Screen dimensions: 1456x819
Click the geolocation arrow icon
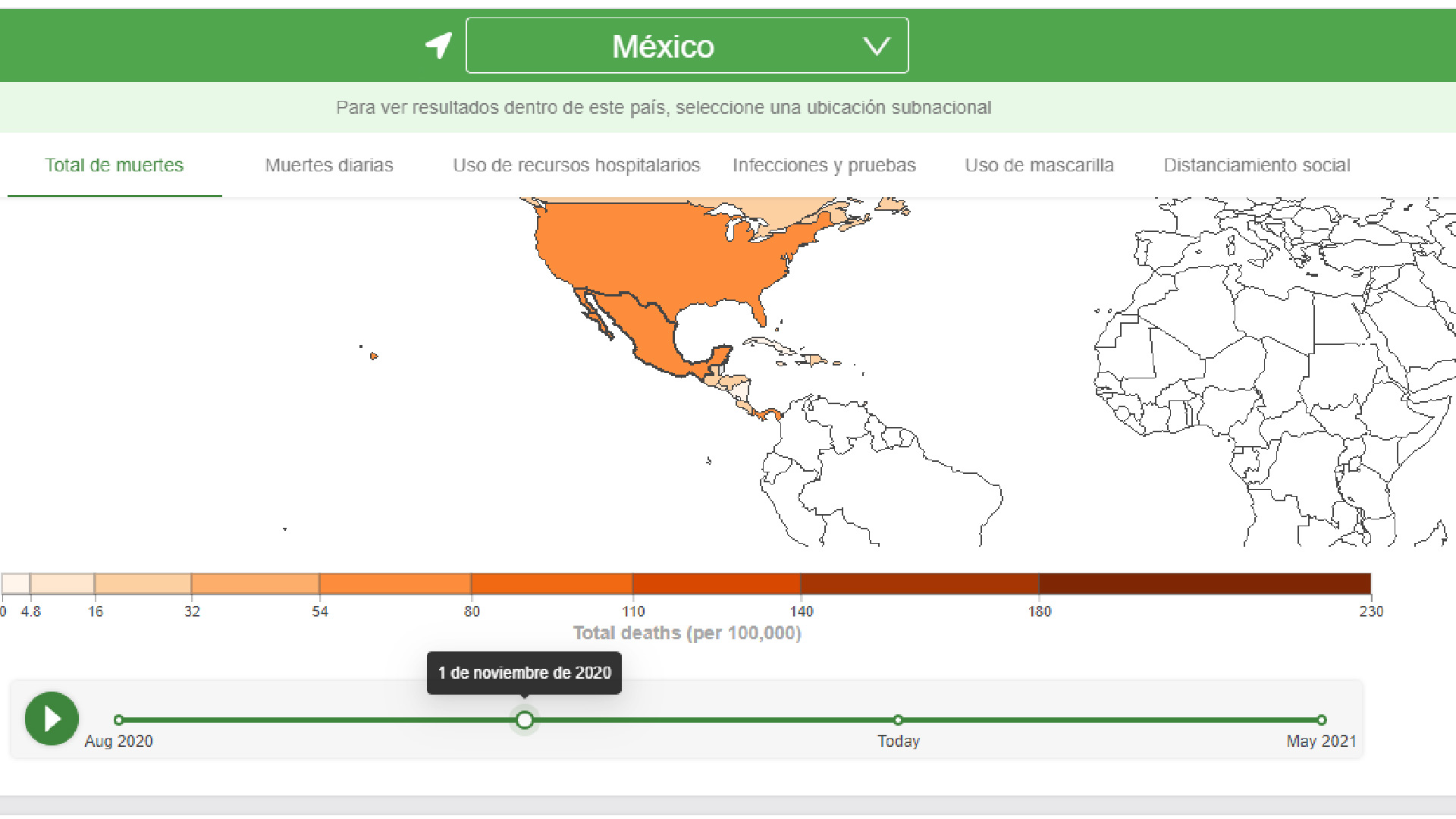tap(438, 45)
